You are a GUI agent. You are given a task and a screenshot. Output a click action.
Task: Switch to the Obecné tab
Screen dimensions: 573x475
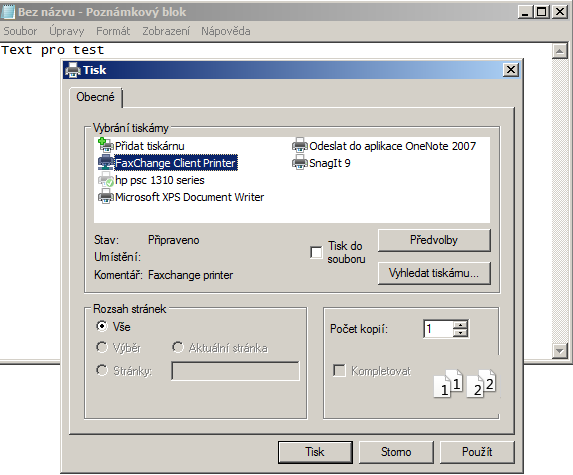[x=95, y=97]
